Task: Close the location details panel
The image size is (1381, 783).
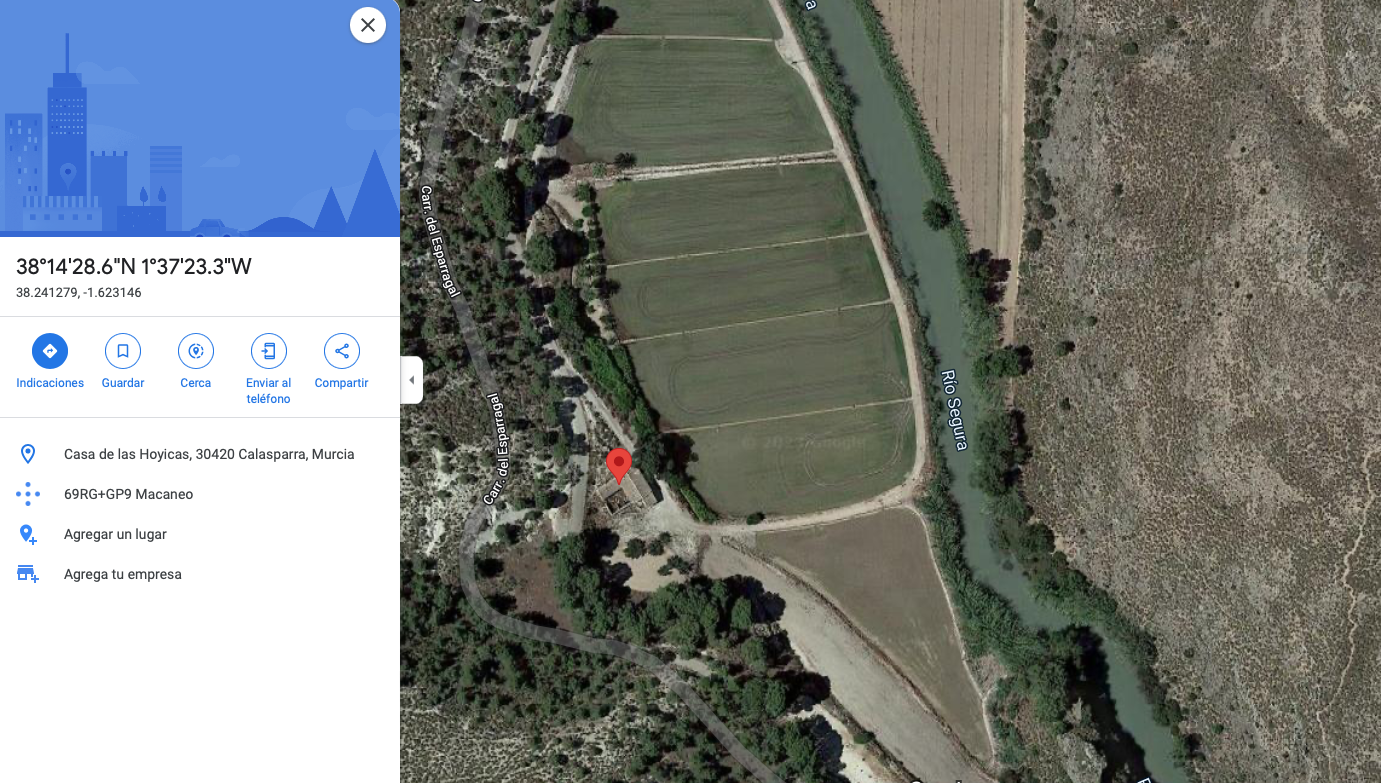Action: [368, 25]
